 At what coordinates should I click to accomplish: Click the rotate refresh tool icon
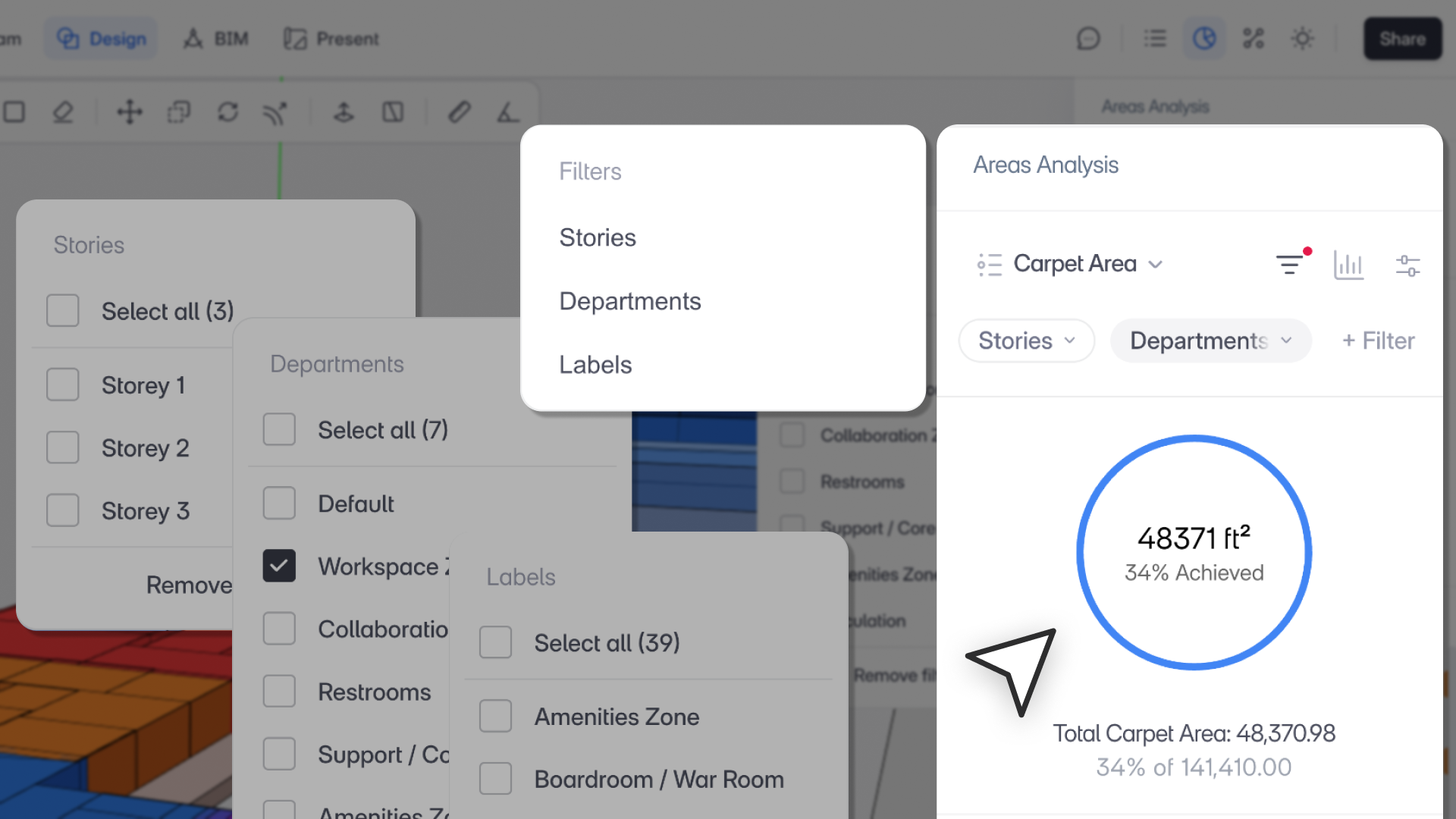pyautogui.click(x=227, y=112)
